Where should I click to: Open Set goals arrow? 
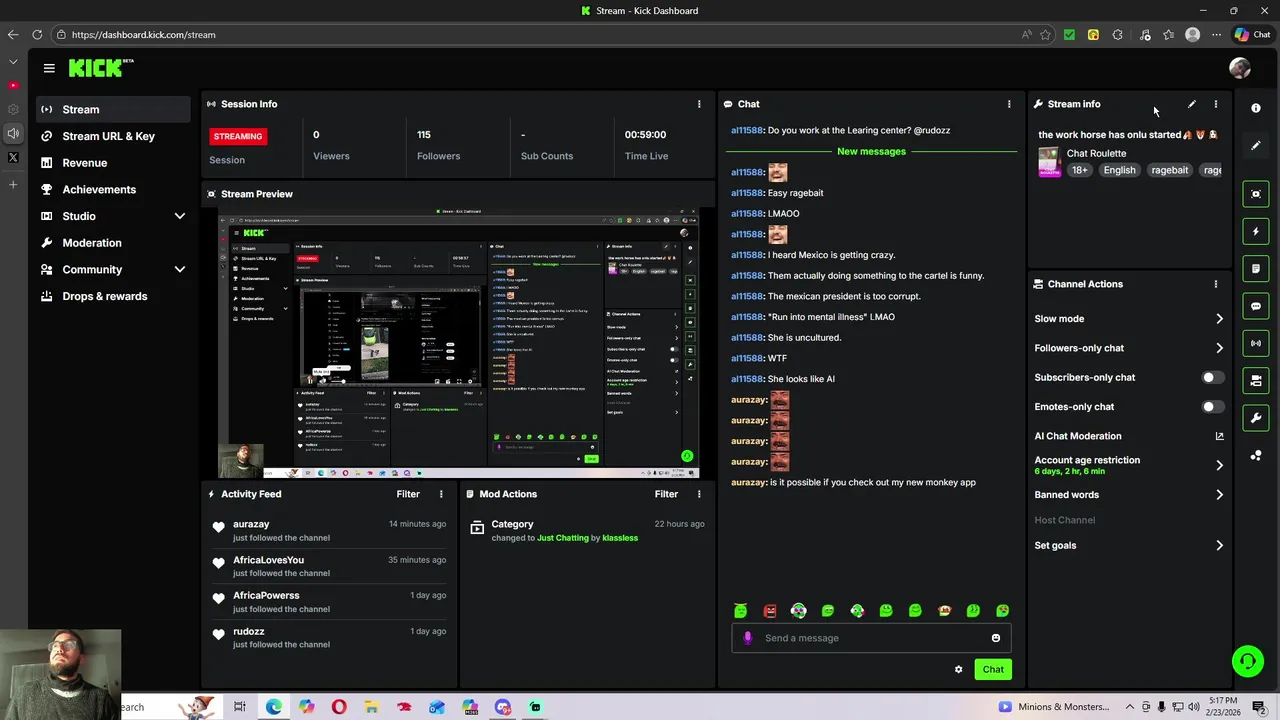pyautogui.click(x=1219, y=546)
